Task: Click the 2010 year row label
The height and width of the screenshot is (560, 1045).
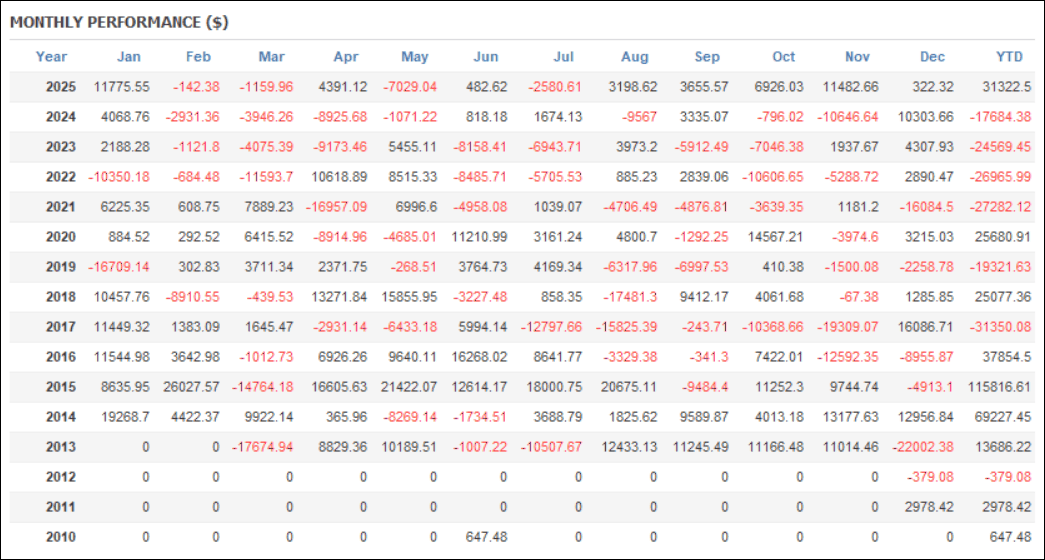Action: tap(61, 537)
